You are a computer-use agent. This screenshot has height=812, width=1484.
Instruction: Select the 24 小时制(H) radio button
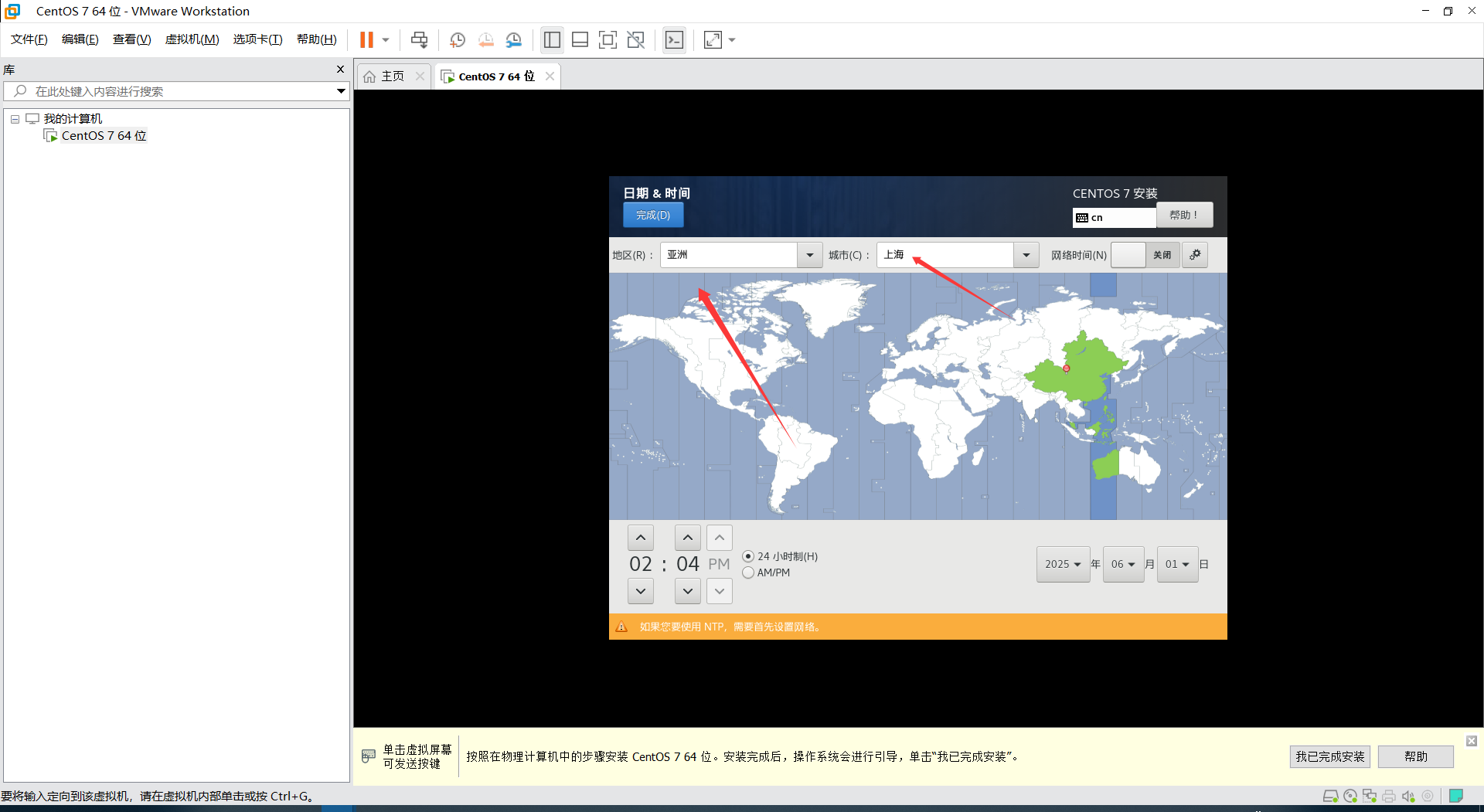click(x=748, y=556)
